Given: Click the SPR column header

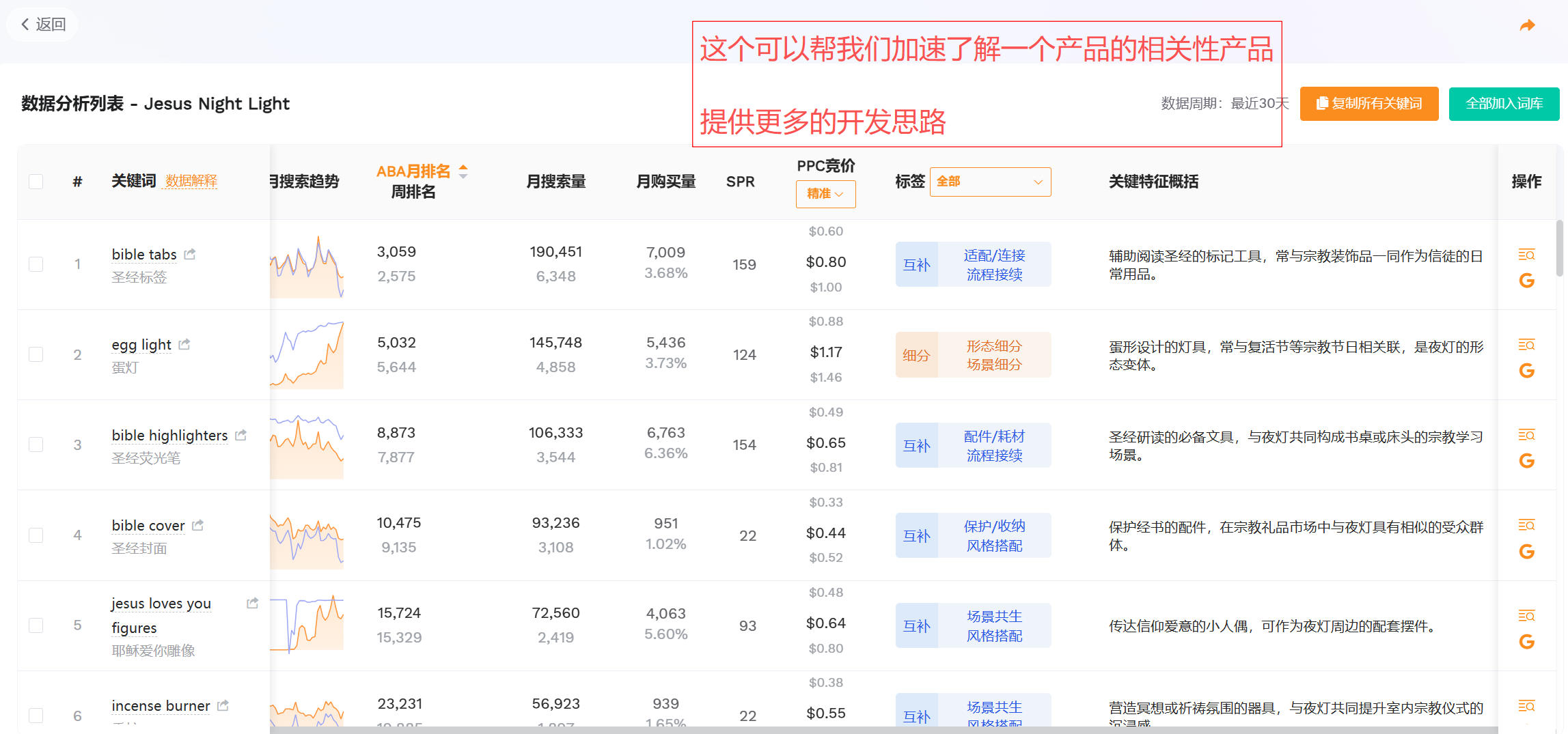Looking at the screenshot, I should (x=740, y=182).
